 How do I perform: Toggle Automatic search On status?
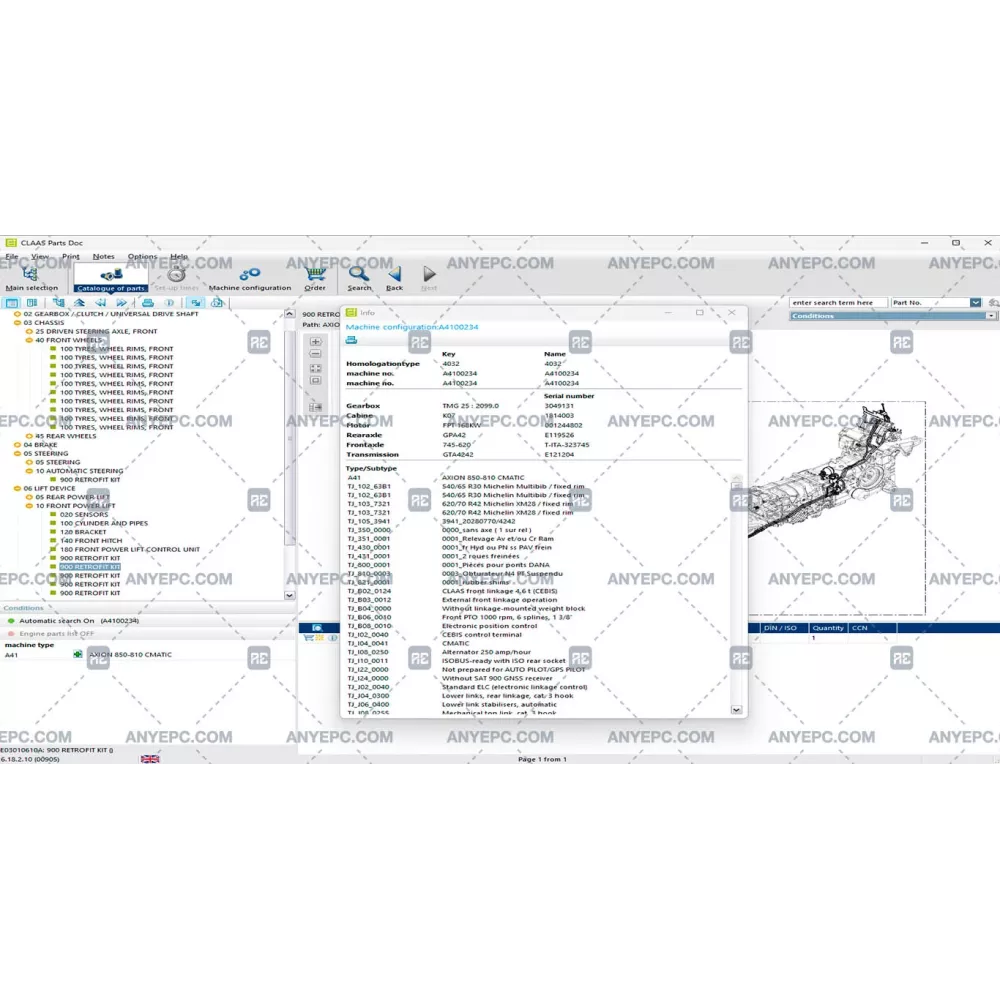click(11, 620)
